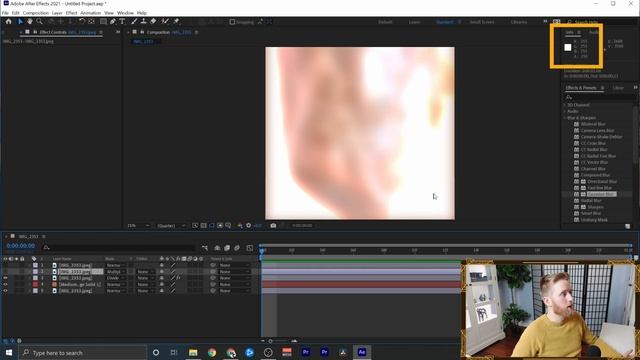Hide layer 5 with its eye toggle

5,291
